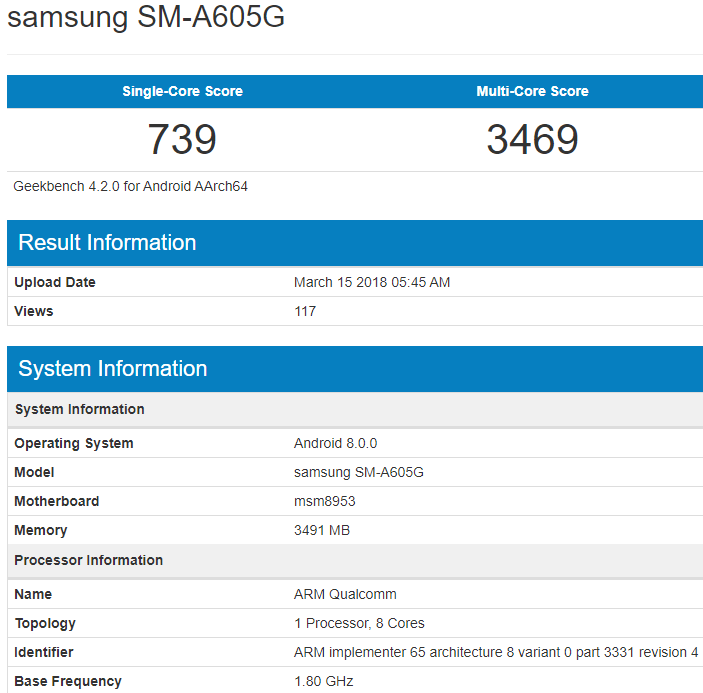
Task: Select the 1 Processor, 8 Cores value
Action: [359, 624]
